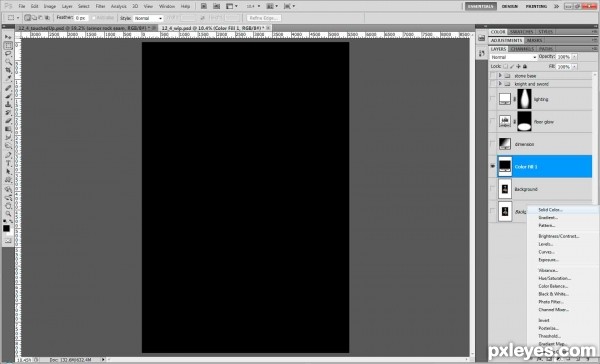Select the History Brush tool
The height and width of the screenshot is (364, 600).
click(8, 113)
